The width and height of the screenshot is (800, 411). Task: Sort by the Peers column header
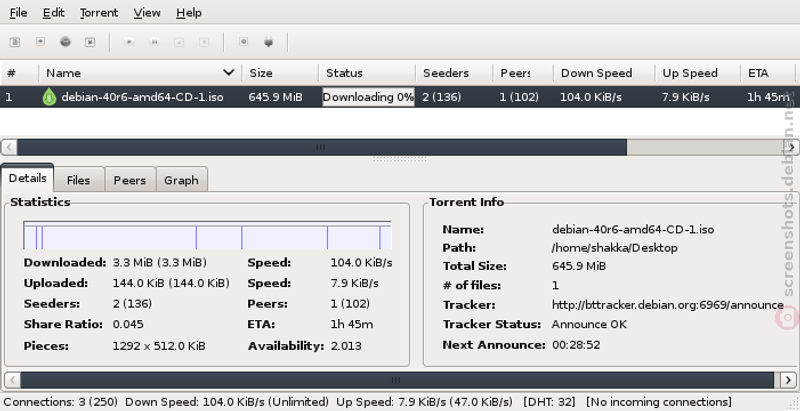point(523,73)
